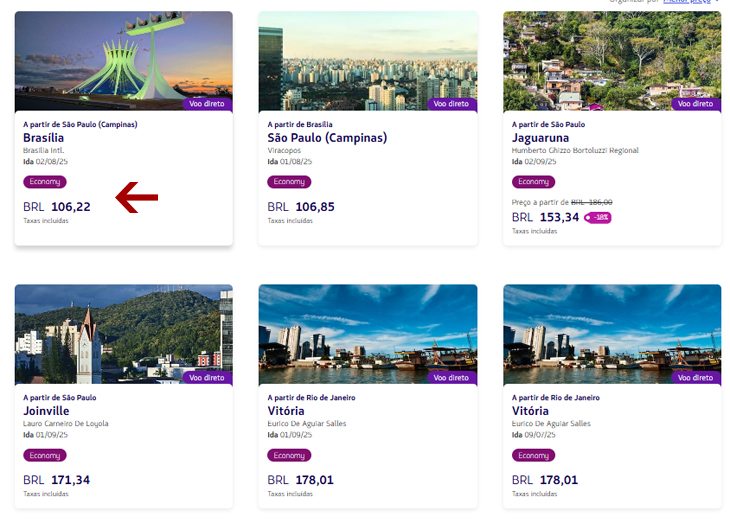
Task: Click Economy tag on São Paulo (Campinas) card
Action: (289, 182)
